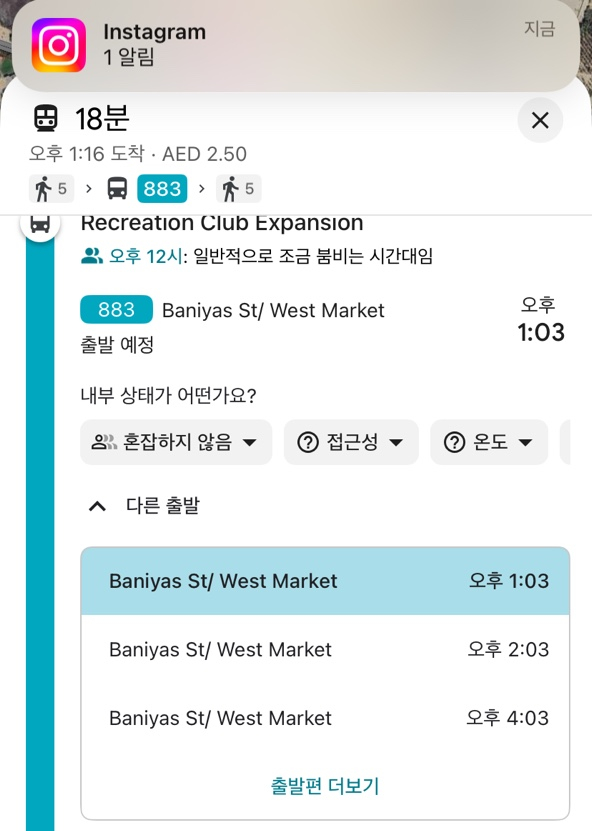Viewport: 592px width, 831px height.
Task: Select the 오후 4:03 Baniyas St departure
Action: (x=325, y=718)
